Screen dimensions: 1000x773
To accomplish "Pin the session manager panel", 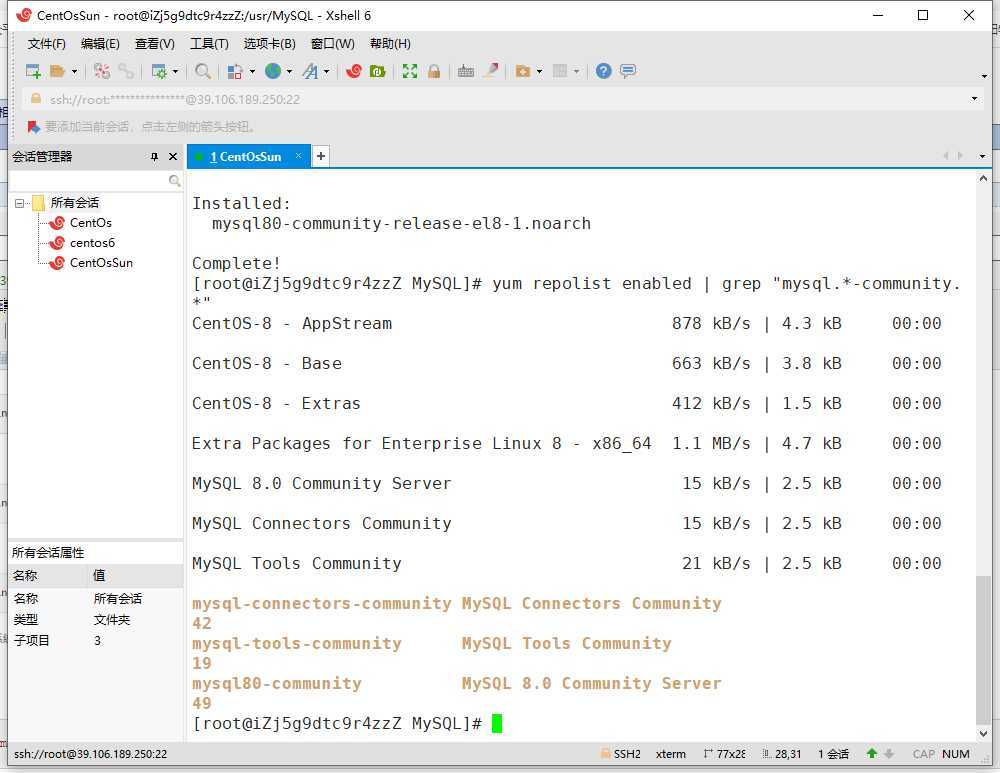I will [154, 157].
